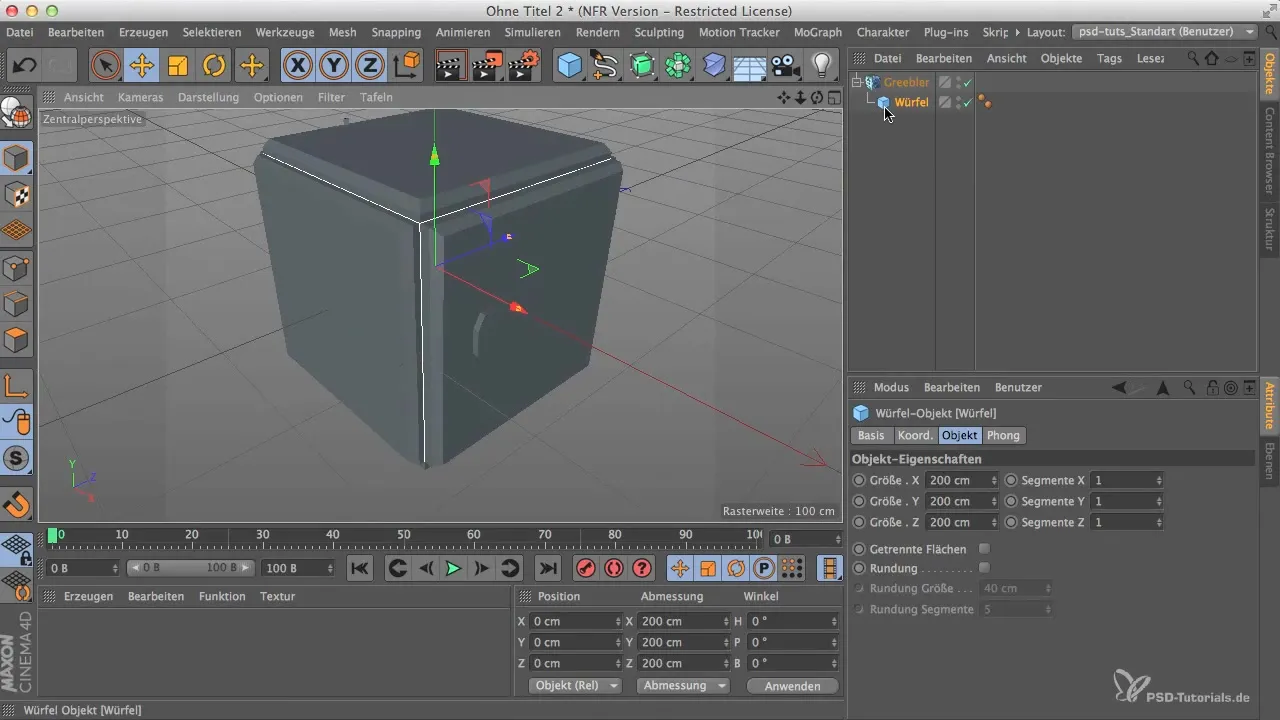Viewport: 1280px width, 720px height.
Task: Click the Anwenden button
Action: coord(791,686)
